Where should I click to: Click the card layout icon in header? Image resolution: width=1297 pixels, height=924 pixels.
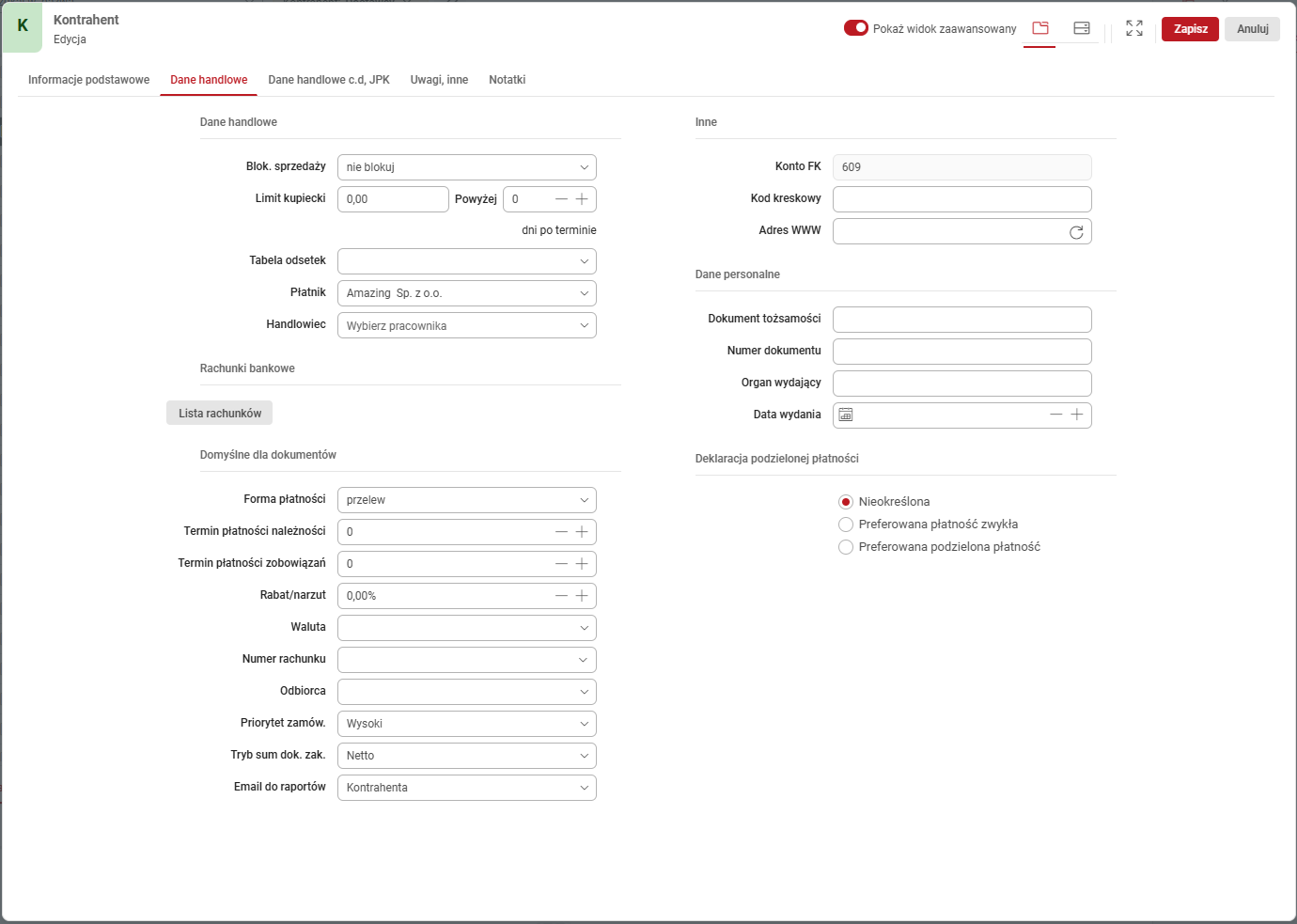(x=1081, y=28)
